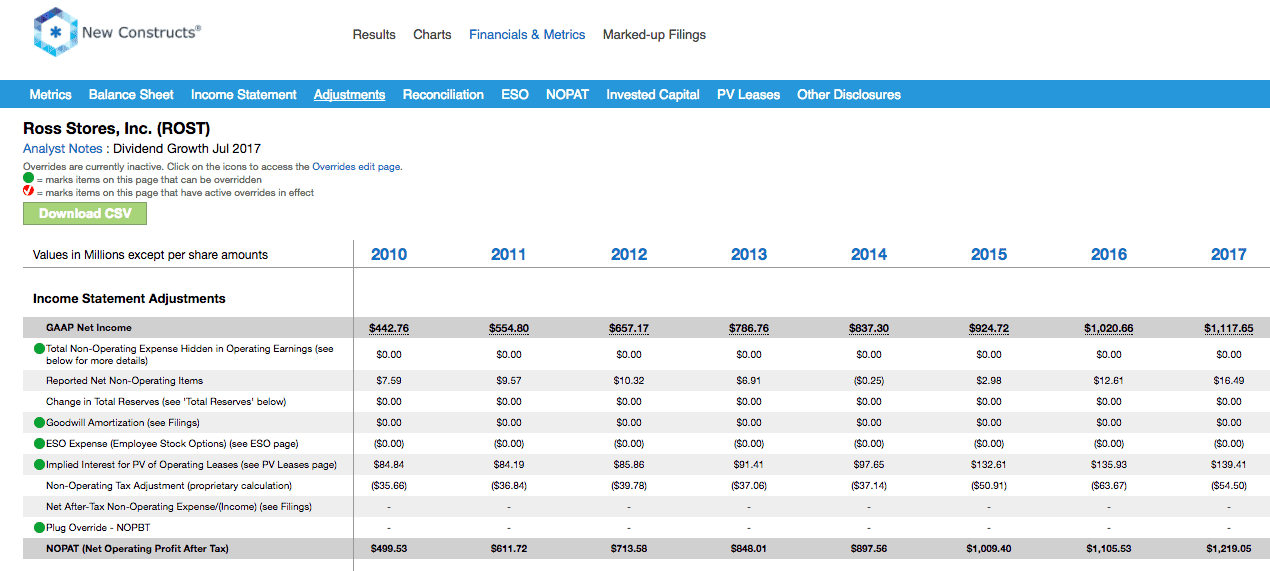Viewport: 1270px width, 571px height.
Task: Open the PV Leases tab
Action: point(748,95)
